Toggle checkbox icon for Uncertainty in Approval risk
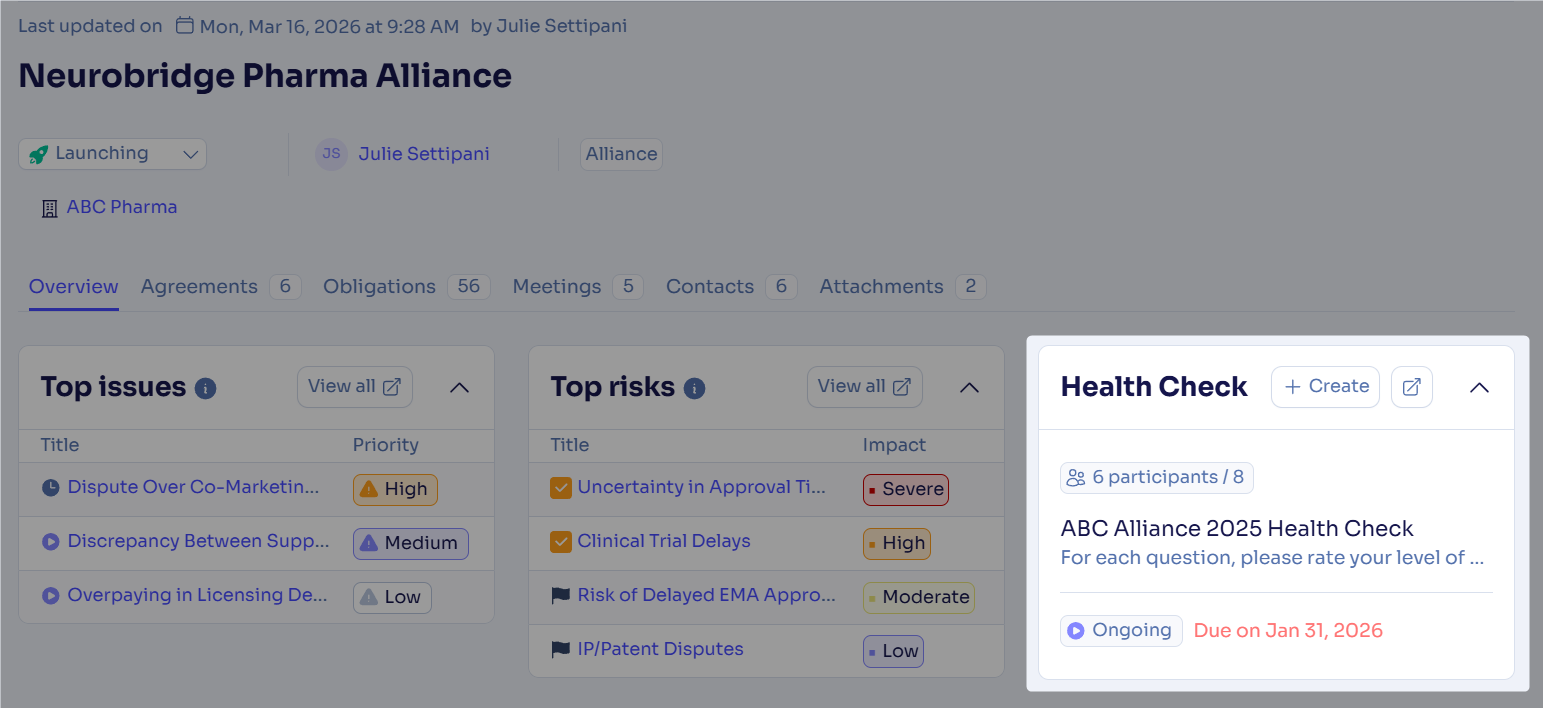Viewport: 1543px width, 708px height. tap(561, 488)
